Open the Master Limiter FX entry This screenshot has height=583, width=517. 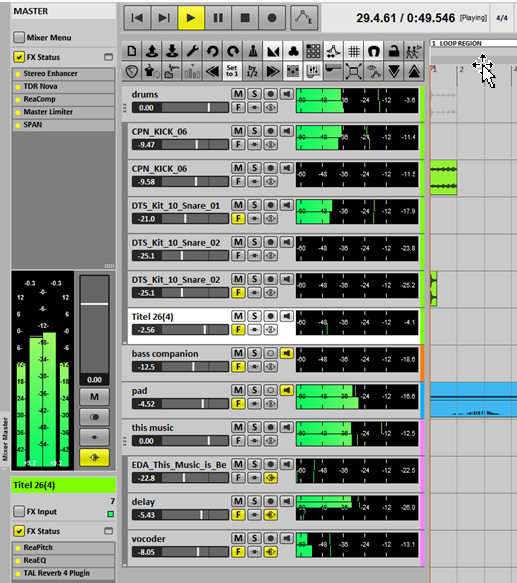point(63,112)
